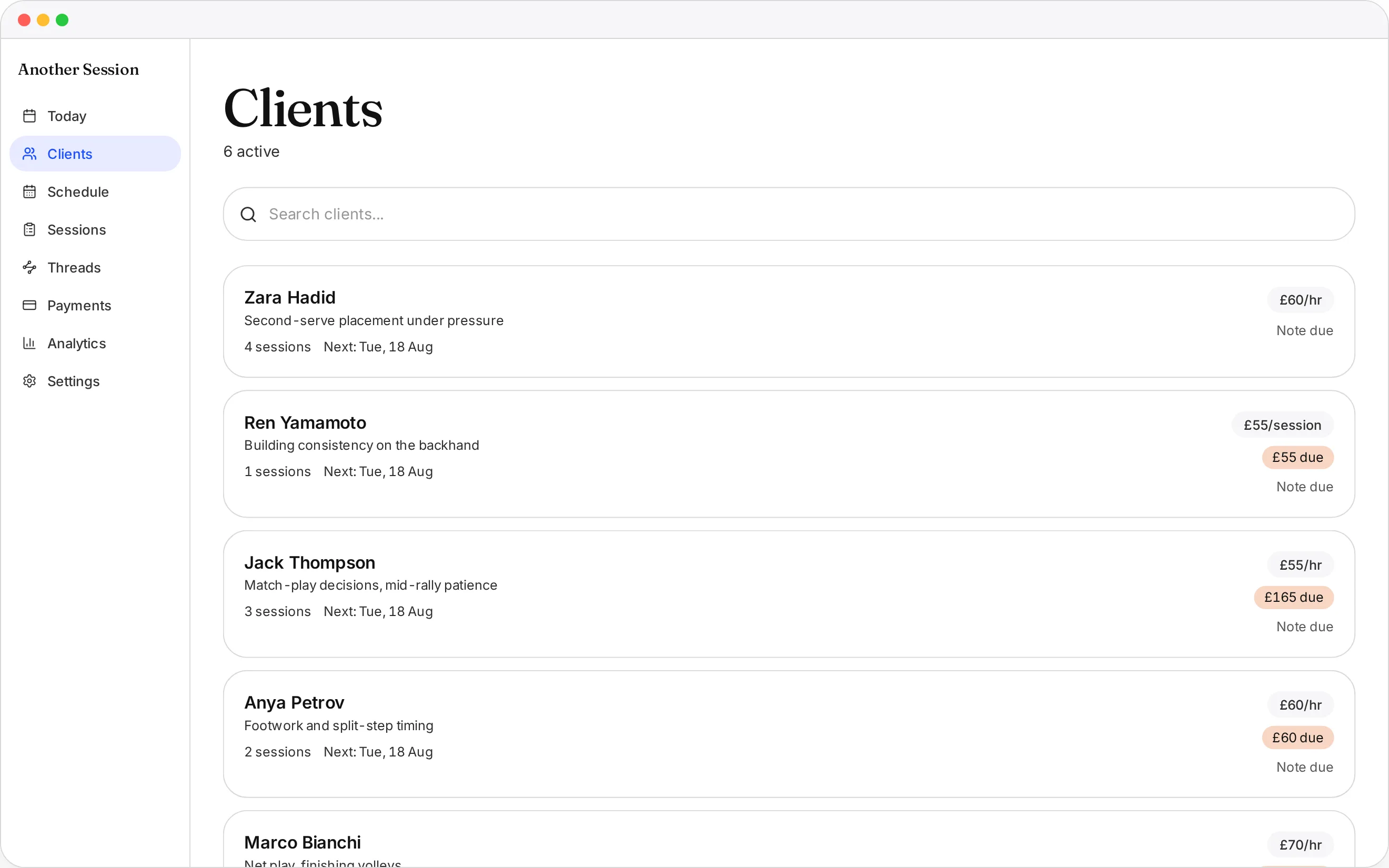Open Sessions from the sidebar
The height and width of the screenshot is (868, 1389).
coord(95,230)
